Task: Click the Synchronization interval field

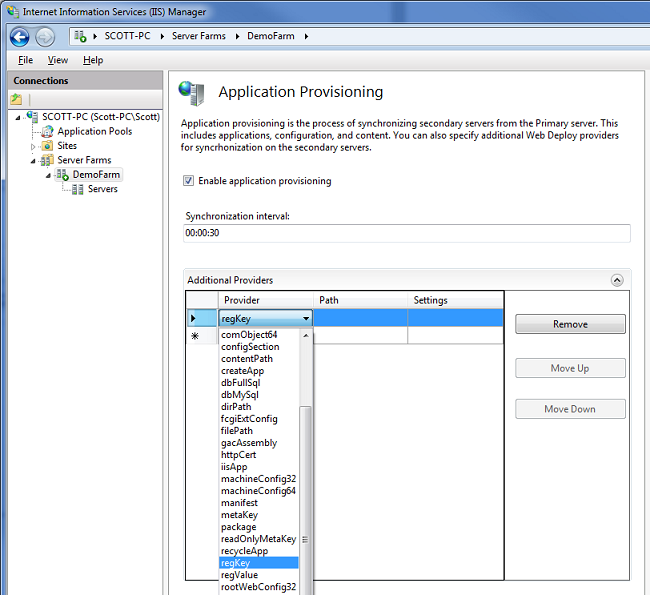Action: click(407, 233)
